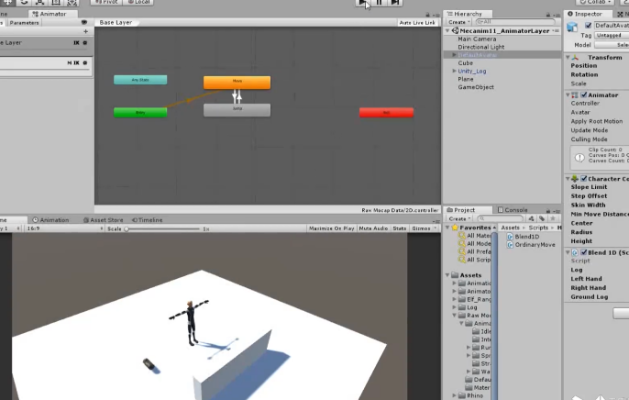Click the Project search field
Image resolution: width=629 pixels, height=400 pixels.
(501, 219)
